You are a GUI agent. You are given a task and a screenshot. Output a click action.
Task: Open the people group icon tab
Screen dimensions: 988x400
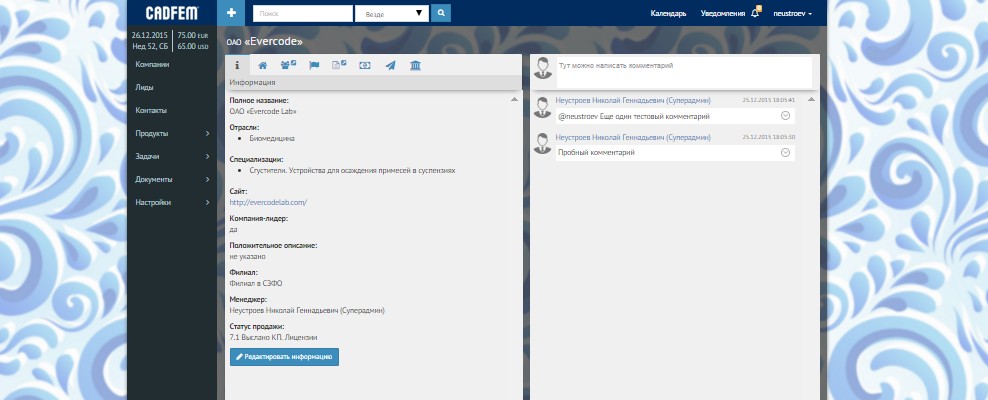pos(288,65)
